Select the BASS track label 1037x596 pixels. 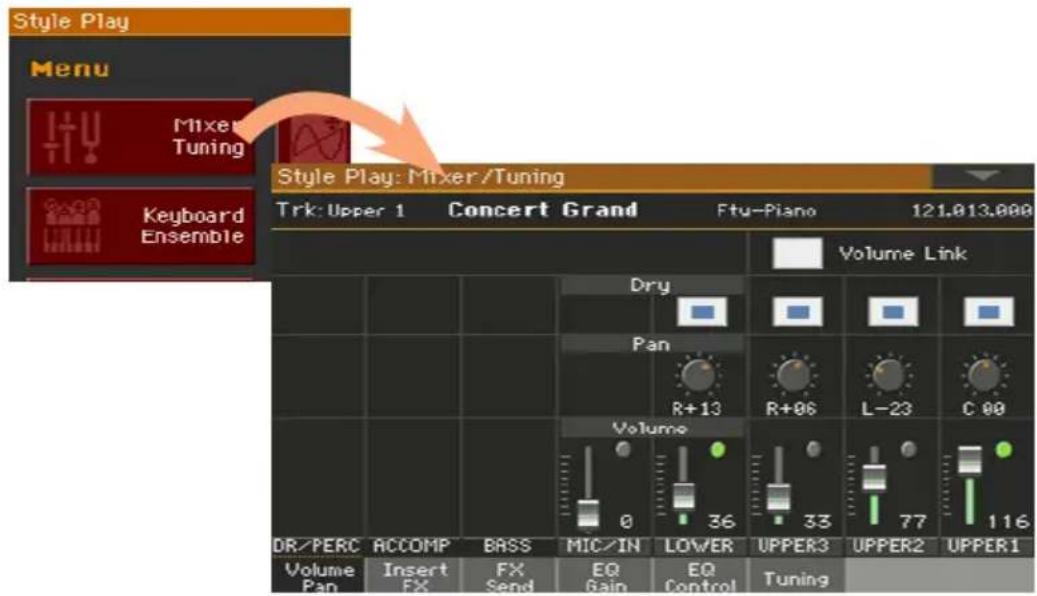[x=507, y=546]
